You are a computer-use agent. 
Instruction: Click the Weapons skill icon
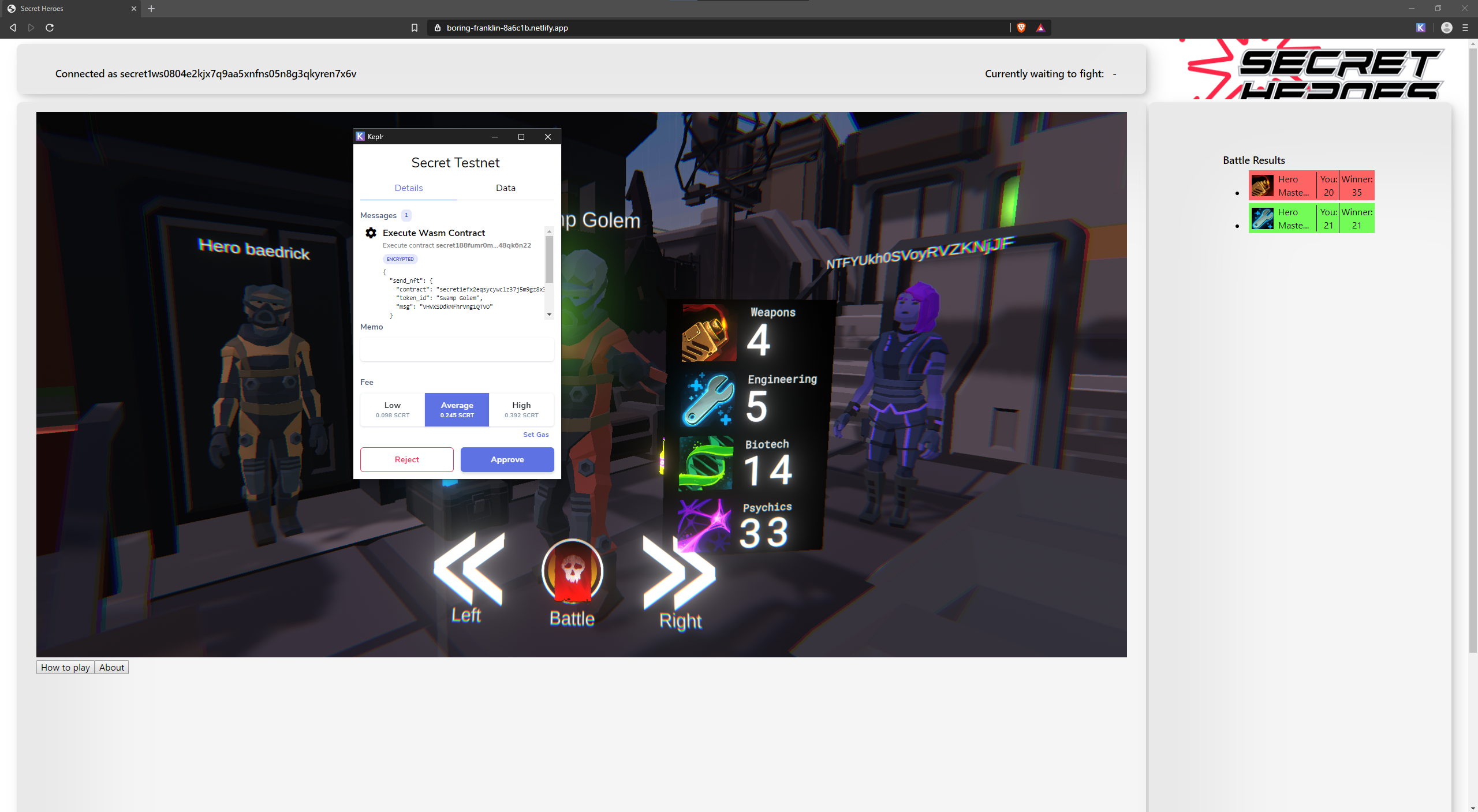[x=708, y=333]
